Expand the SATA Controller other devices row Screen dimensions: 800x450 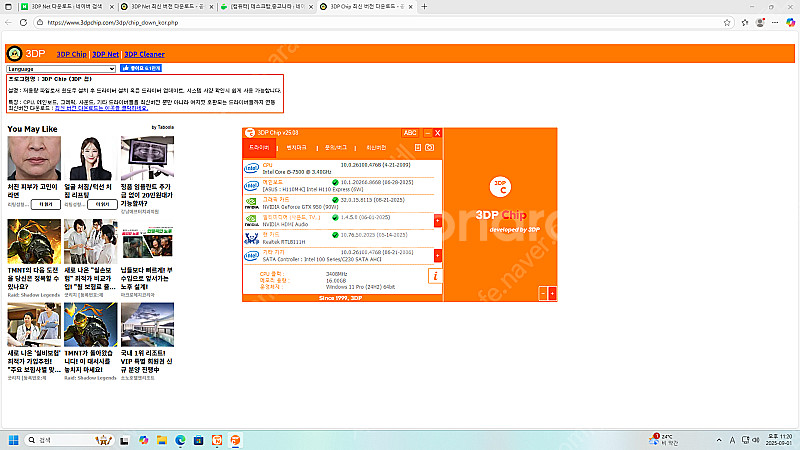(438, 255)
